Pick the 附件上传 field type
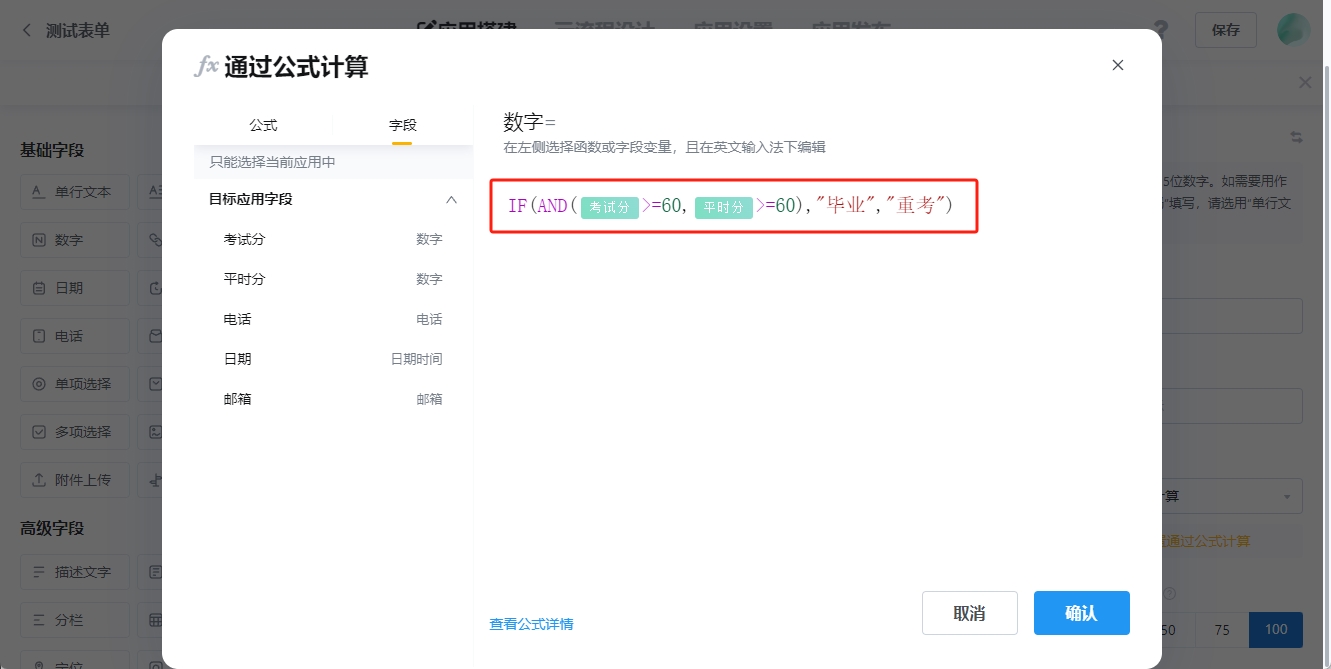The width and height of the screenshot is (1331, 669). 75,480
